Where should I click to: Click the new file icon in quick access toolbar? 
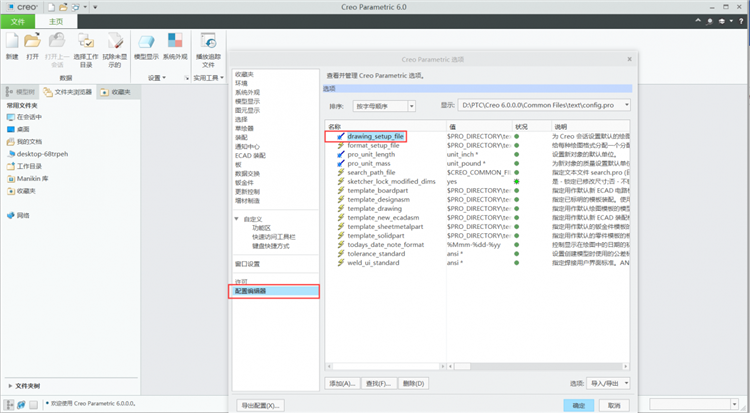point(51,7)
